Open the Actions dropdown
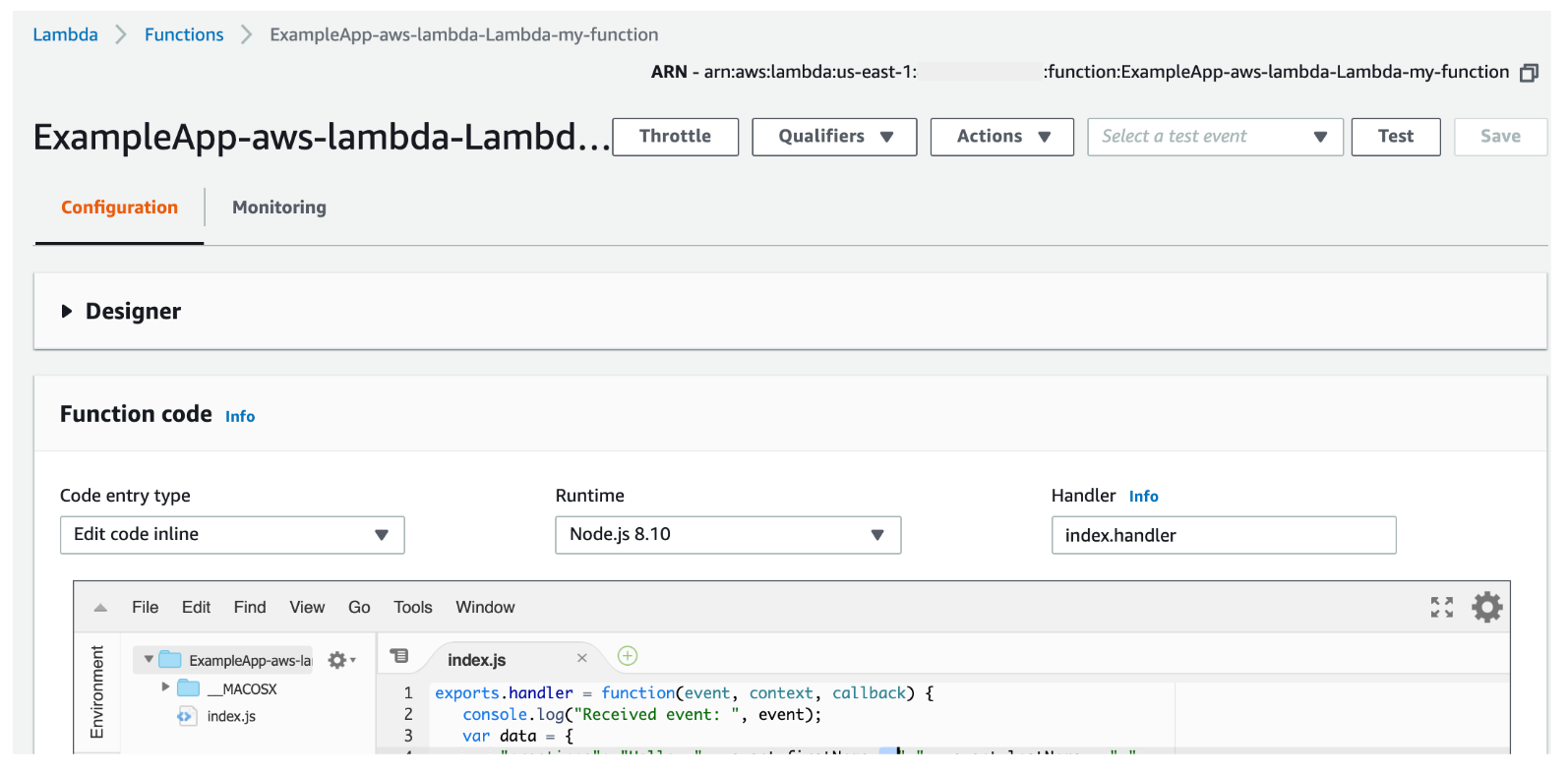Image resolution: width=1568 pixels, height=775 pixels. [x=1001, y=137]
